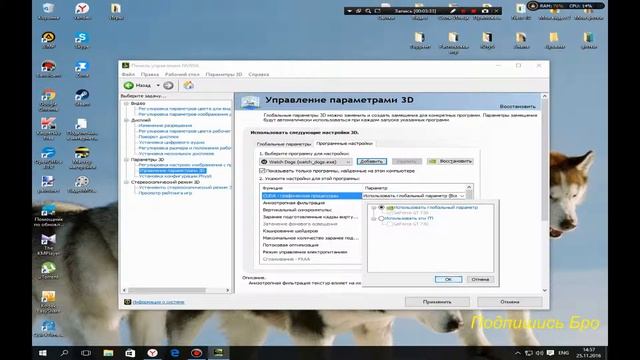This screenshot has width=640, height=360.
Task: Open Back button history dropdown arrow
Action: click(x=158, y=85)
